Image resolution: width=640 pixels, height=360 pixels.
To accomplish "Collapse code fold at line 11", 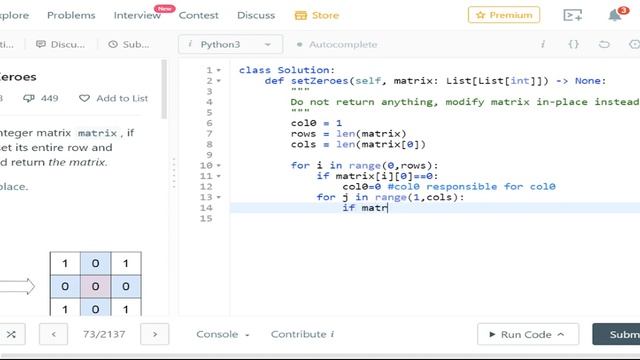I will click(x=219, y=176).
